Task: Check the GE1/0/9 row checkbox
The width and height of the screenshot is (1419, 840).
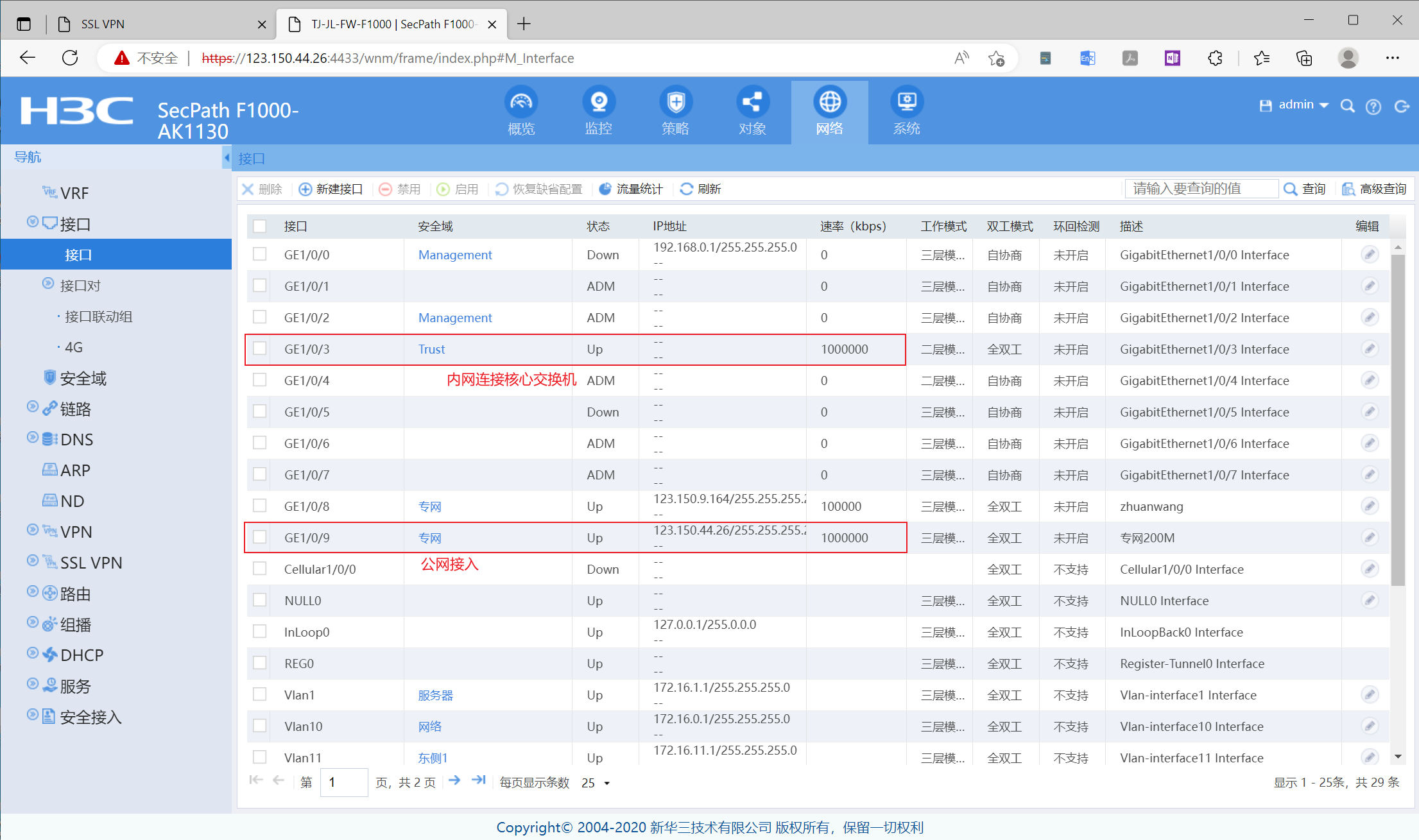Action: tap(259, 538)
